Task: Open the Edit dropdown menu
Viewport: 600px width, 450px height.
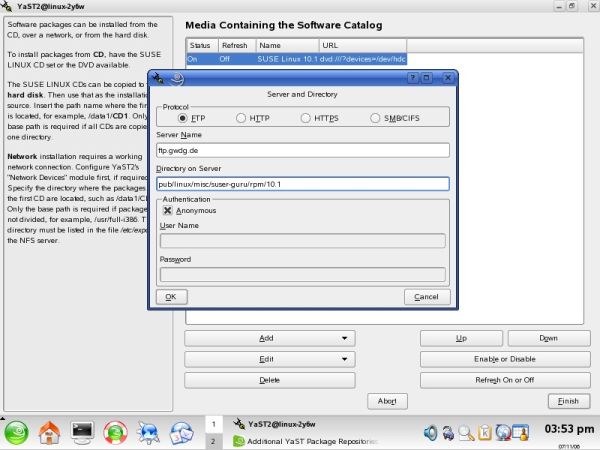Action: [270, 359]
